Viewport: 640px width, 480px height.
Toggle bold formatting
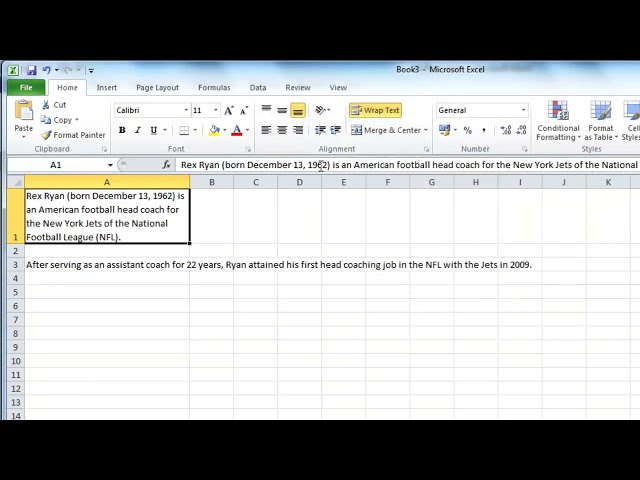coord(122,130)
